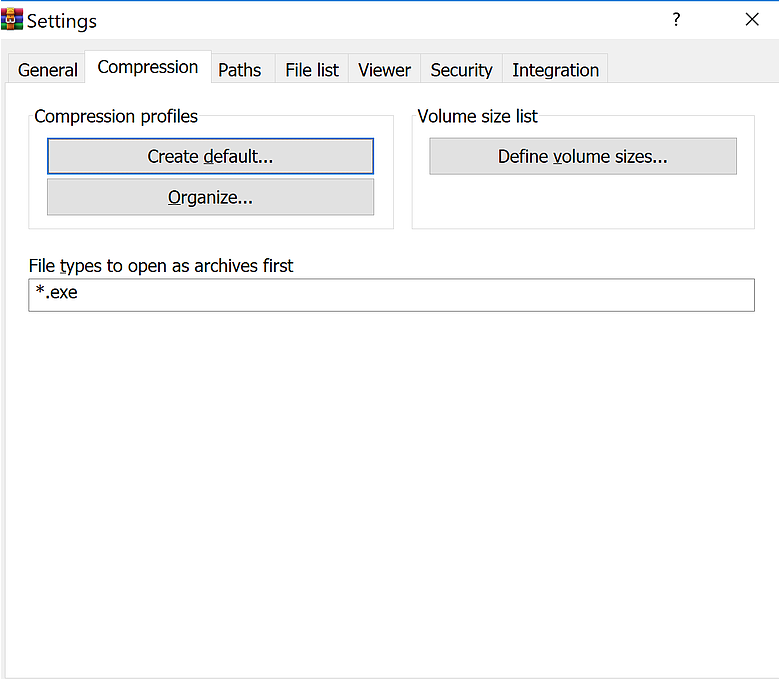The height and width of the screenshot is (679, 779).
Task: Select the Compression tab
Action: point(148,67)
